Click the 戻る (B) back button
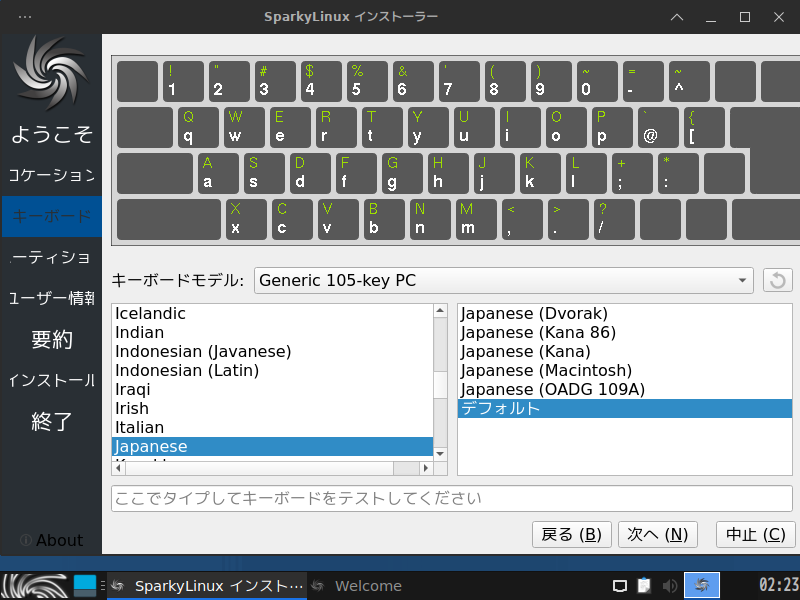Screen dimensions: 800x600 tap(571, 534)
